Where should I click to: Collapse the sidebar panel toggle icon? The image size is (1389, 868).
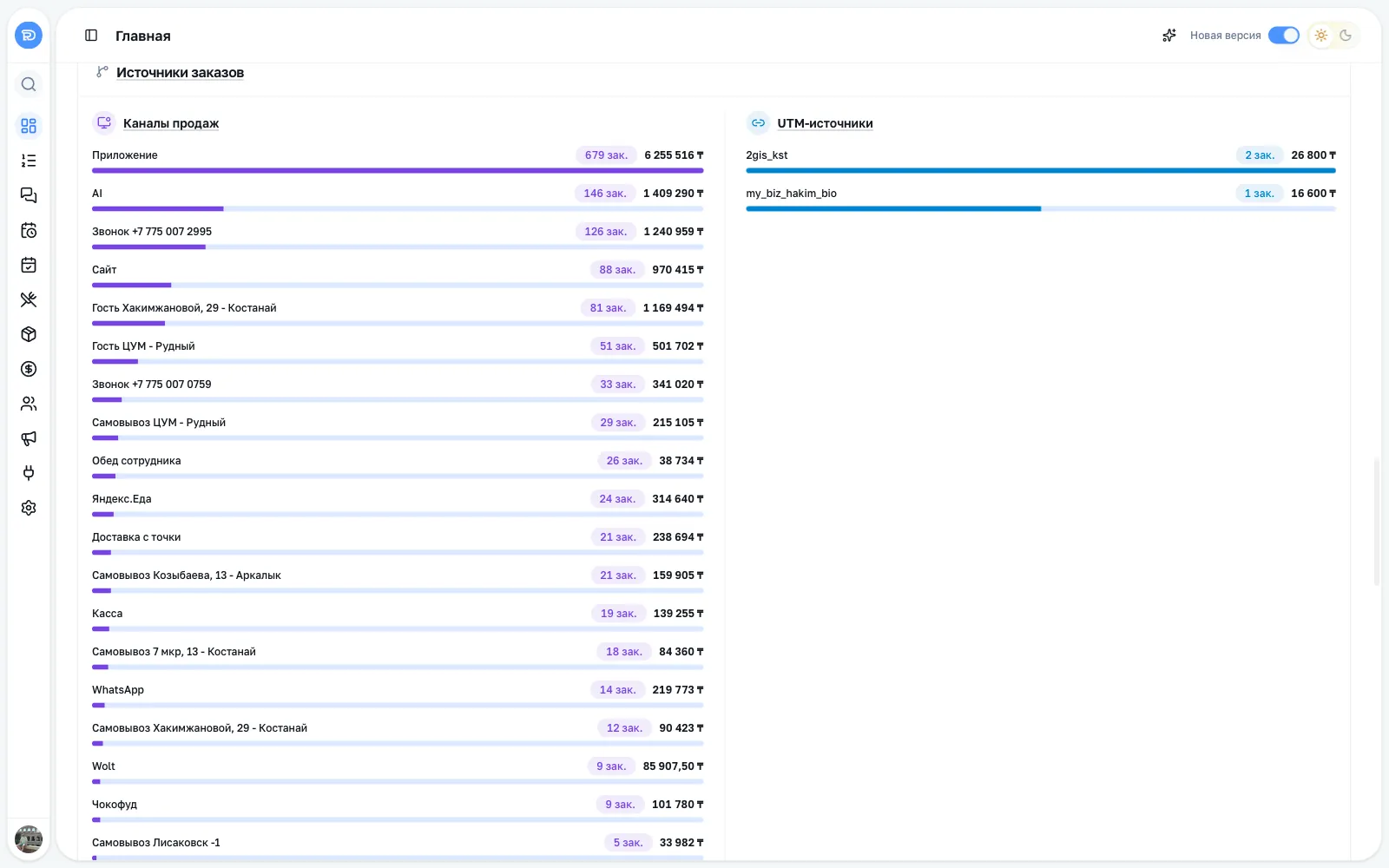point(91,36)
